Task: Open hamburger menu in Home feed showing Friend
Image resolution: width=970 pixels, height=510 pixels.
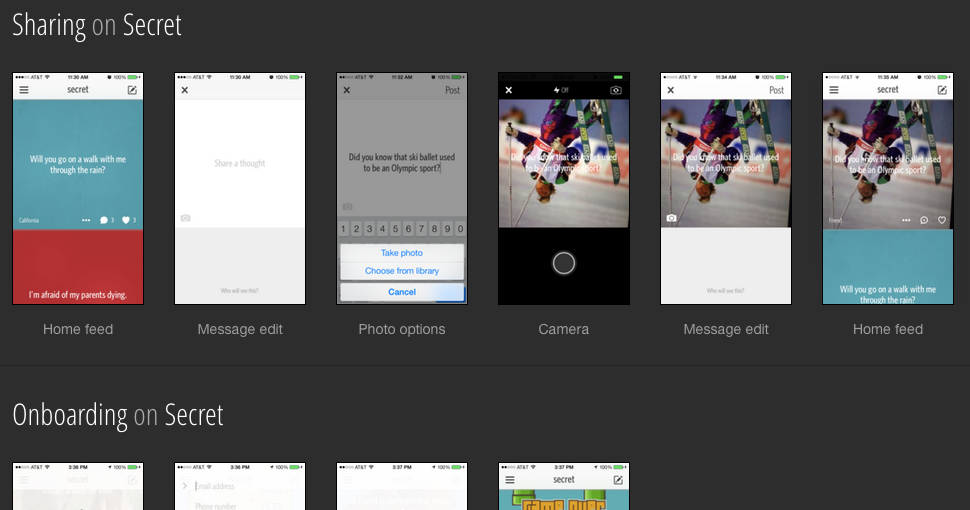Action: (x=834, y=90)
